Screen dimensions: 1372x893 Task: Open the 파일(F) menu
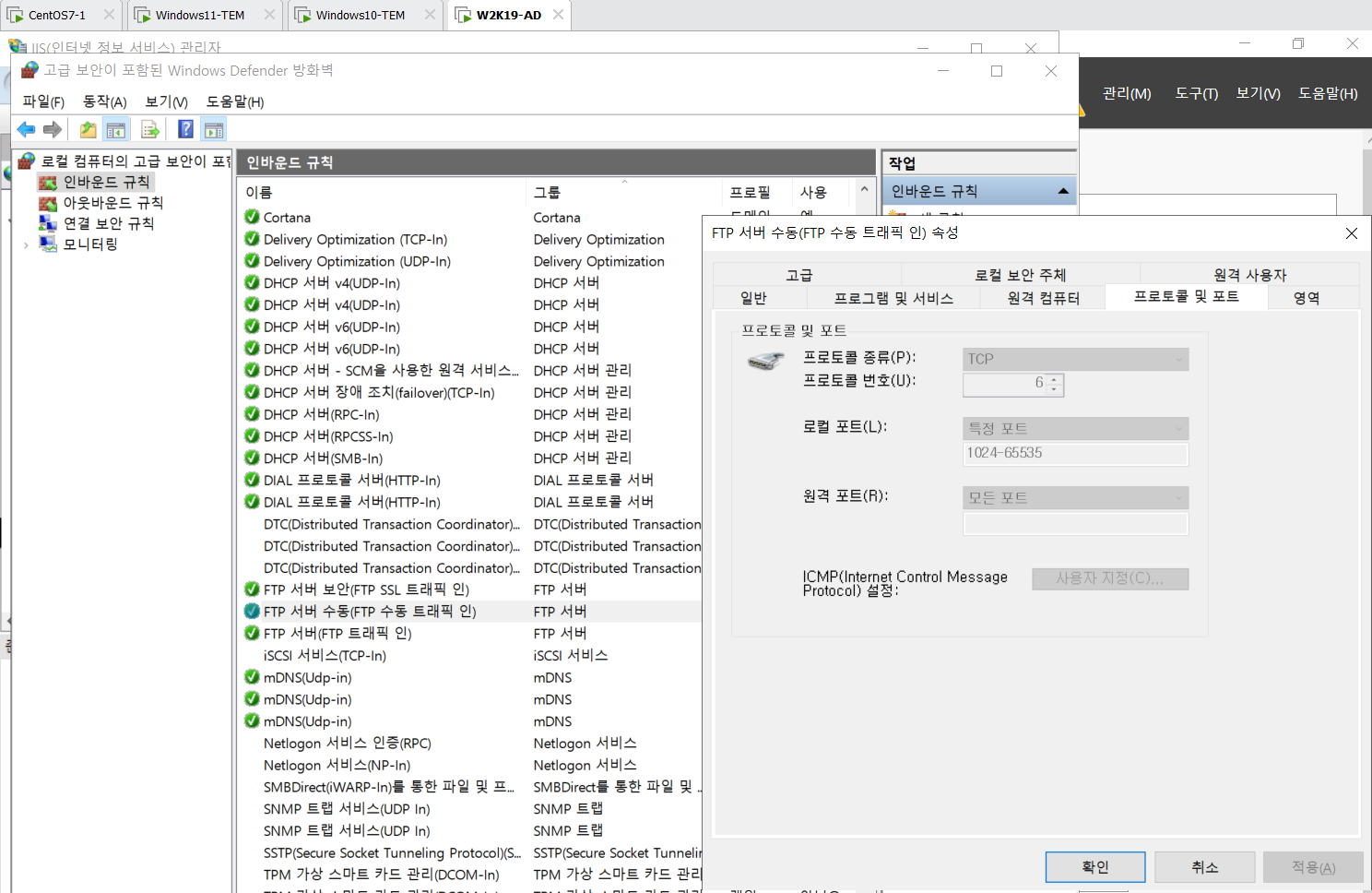click(x=43, y=101)
